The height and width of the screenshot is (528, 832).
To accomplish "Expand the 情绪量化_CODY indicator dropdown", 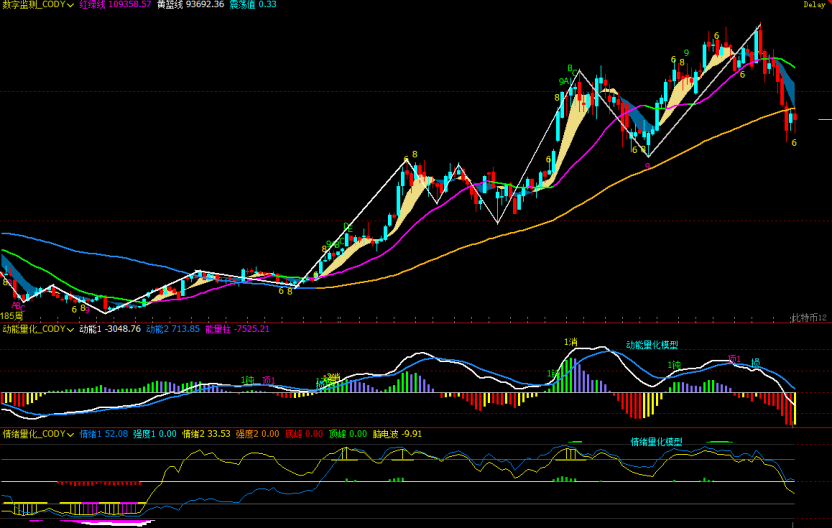I will click(69, 434).
